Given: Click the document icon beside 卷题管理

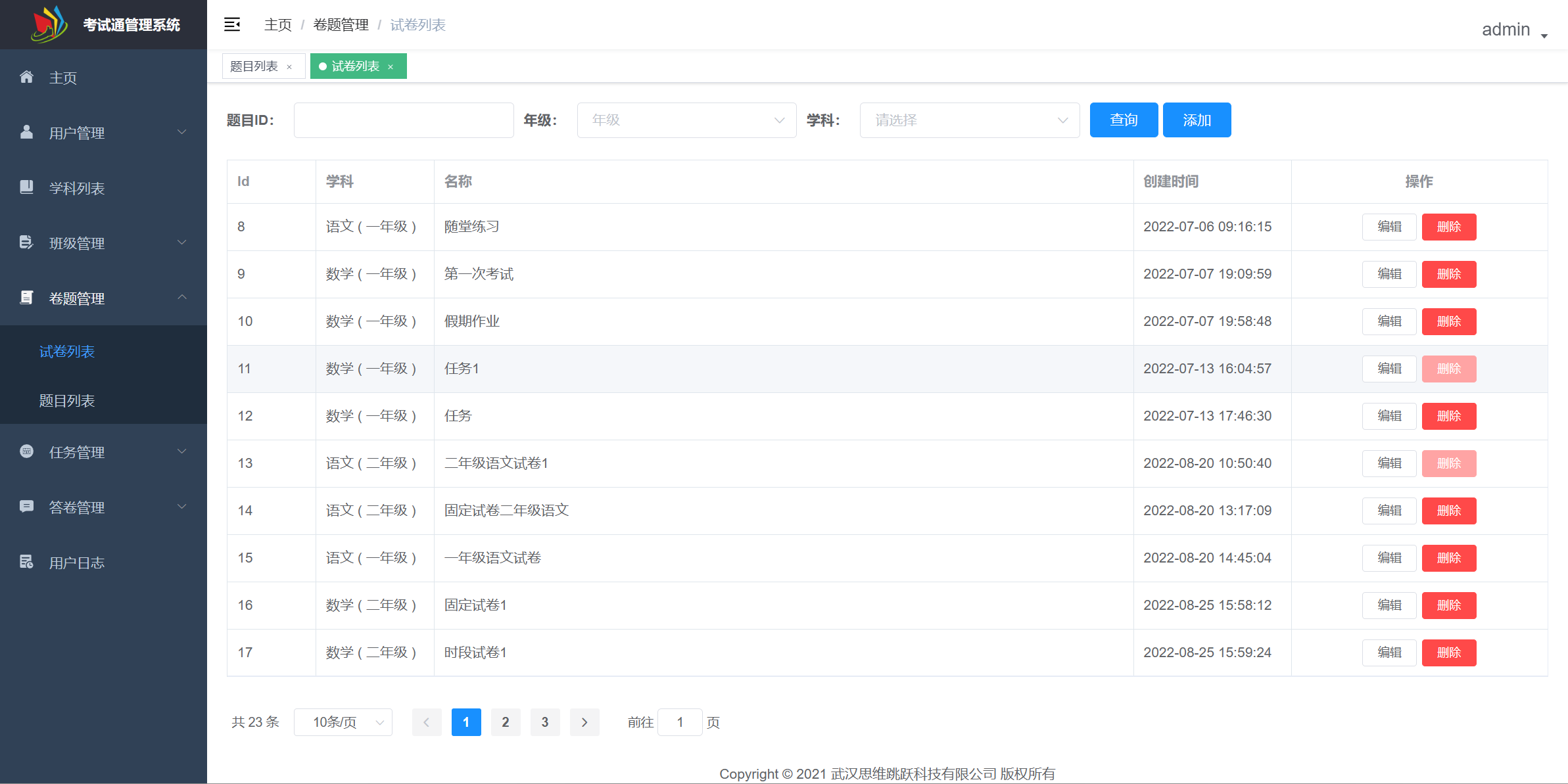Looking at the screenshot, I should (26, 298).
